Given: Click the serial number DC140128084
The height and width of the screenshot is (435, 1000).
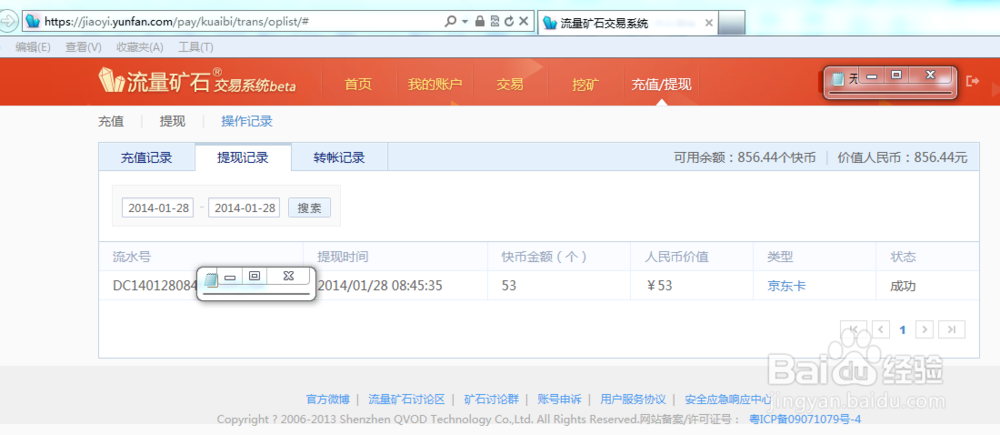Looking at the screenshot, I should coord(155,286).
